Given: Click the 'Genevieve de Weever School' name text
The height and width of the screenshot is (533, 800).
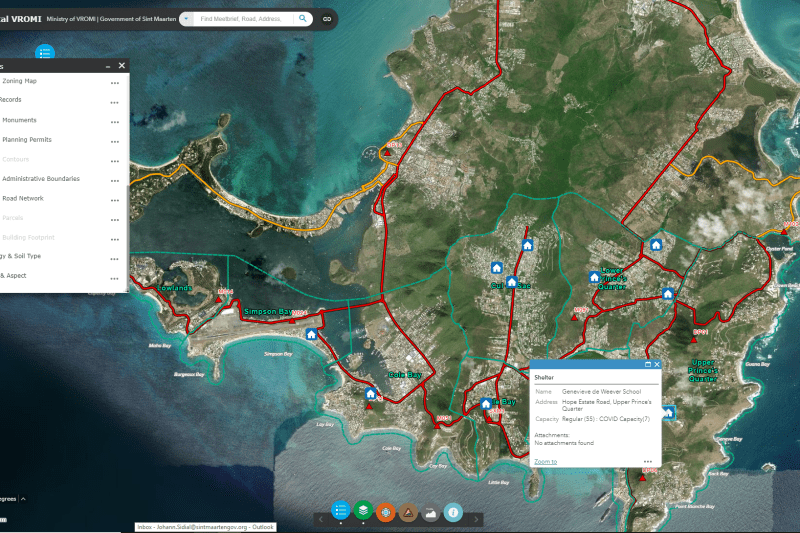Looking at the screenshot, I should (x=602, y=392).
